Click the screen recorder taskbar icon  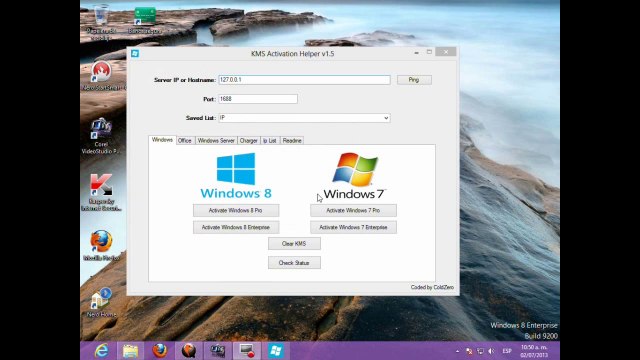tap(247, 351)
